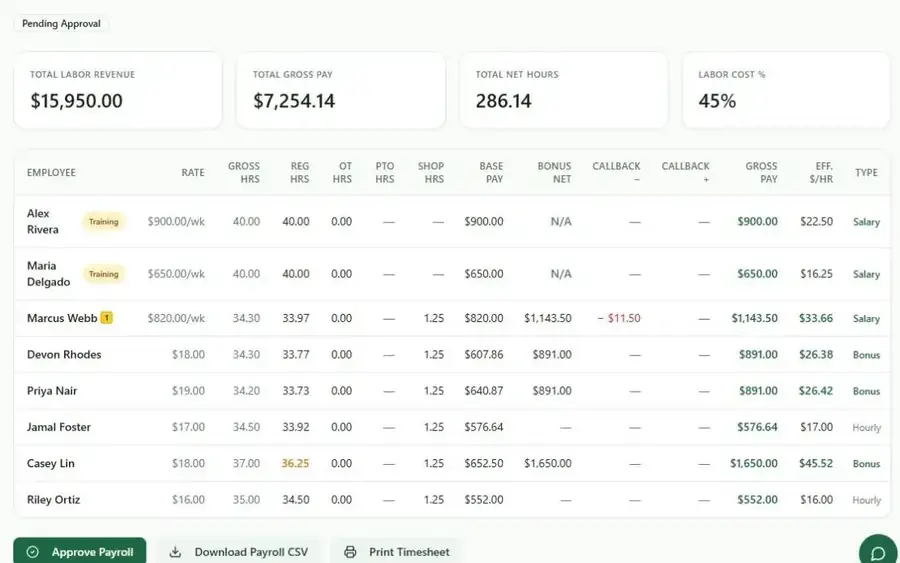Click effective rate $26.42 for Priya Nair

[816, 391]
